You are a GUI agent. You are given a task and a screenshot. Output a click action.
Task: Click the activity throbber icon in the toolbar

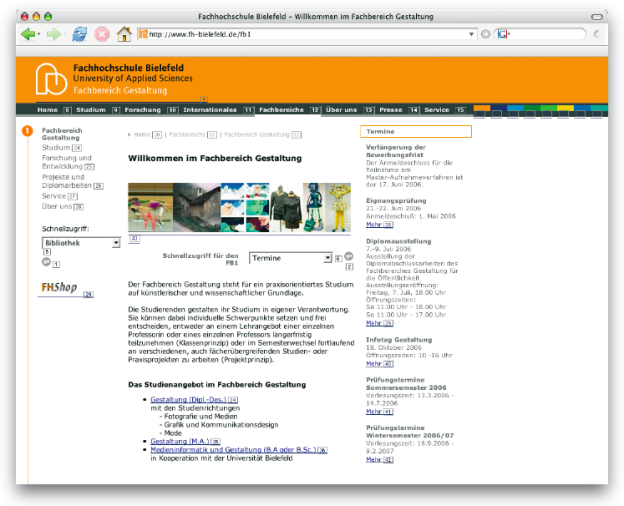click(596, 34)
